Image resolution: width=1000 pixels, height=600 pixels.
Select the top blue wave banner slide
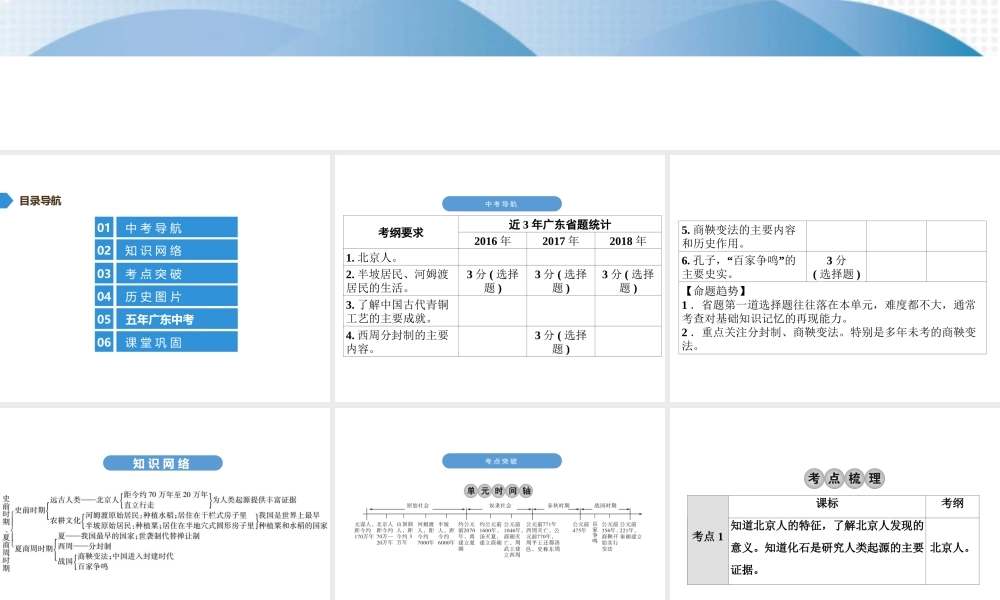(500, 28)
